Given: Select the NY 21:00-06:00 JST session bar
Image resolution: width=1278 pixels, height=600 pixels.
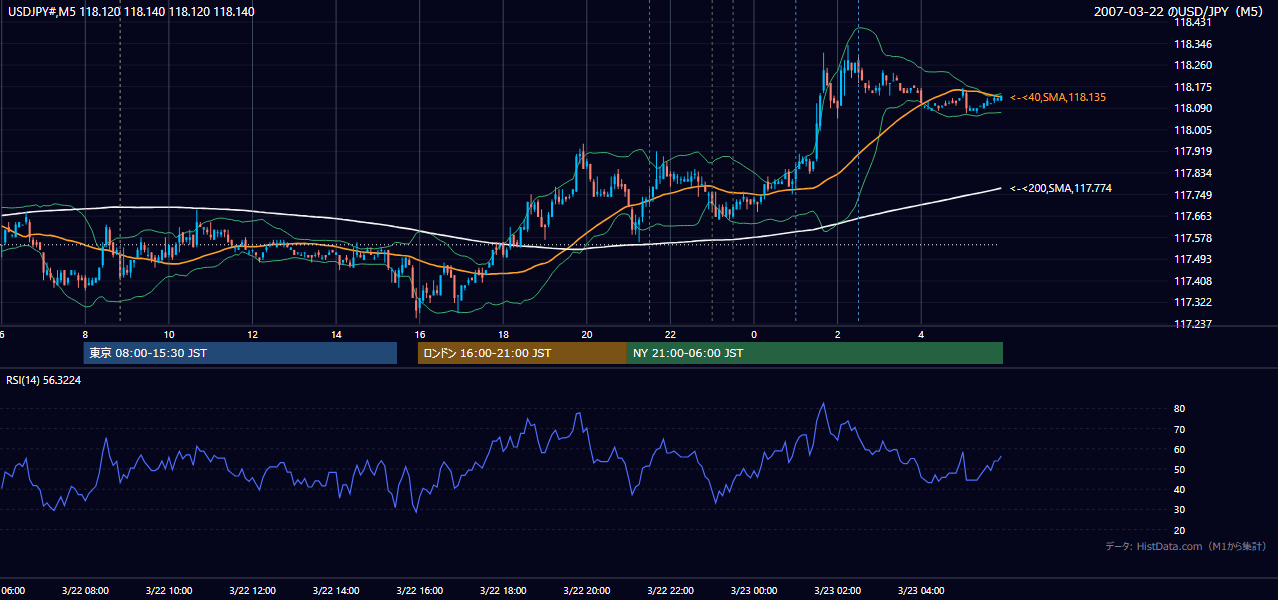Looking at the screenshot, I should point(815,353).
